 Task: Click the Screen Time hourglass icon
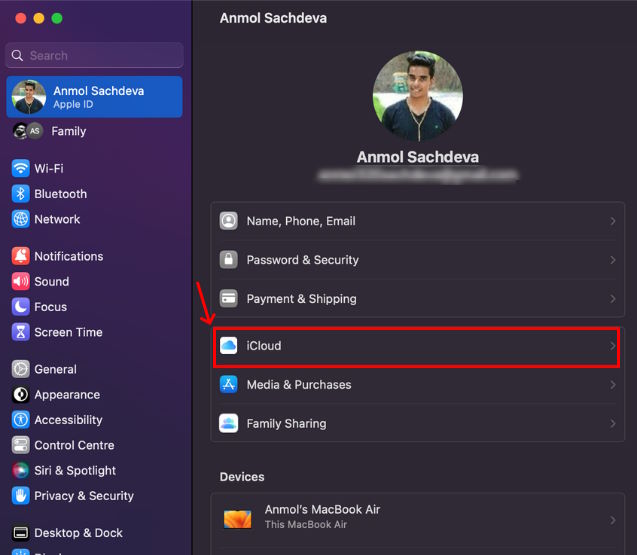(20, 332)
